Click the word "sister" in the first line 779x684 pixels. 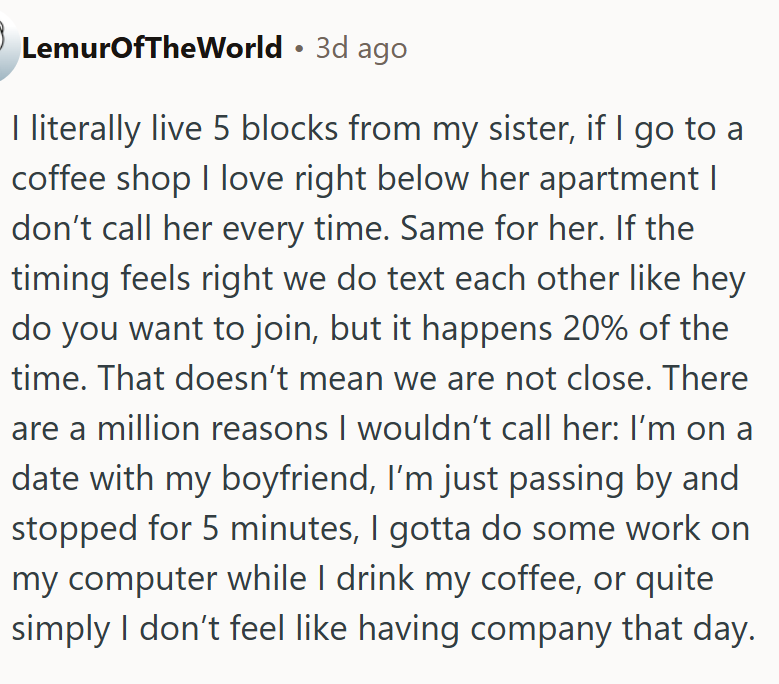[x=531, y=129]
